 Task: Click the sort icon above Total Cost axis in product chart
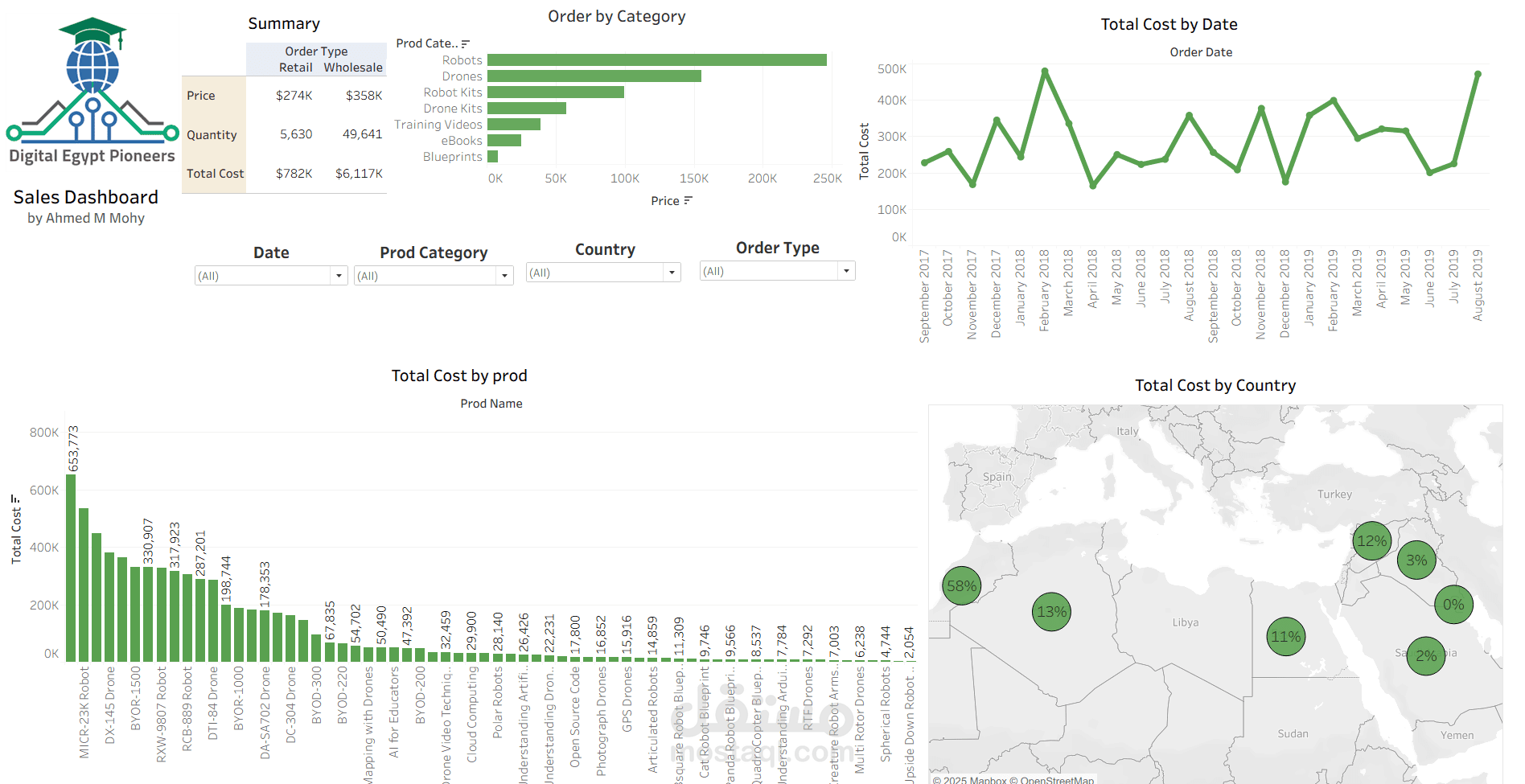15,499
